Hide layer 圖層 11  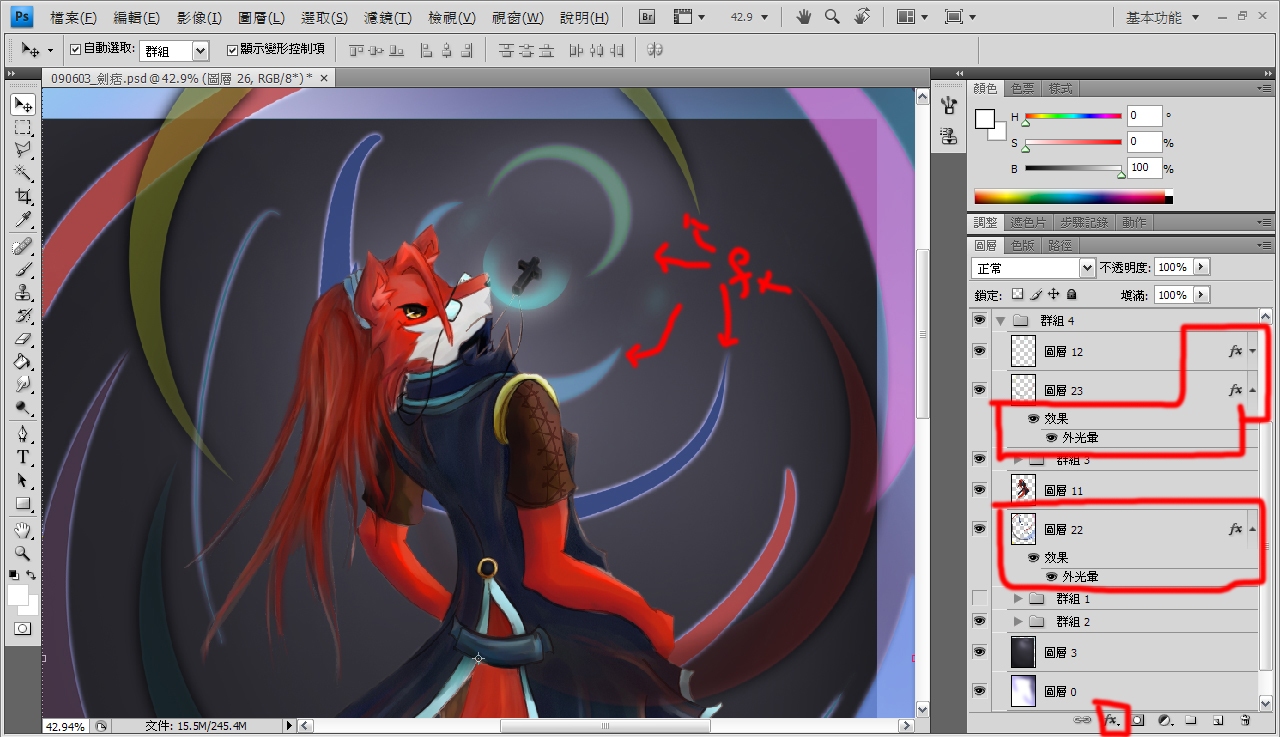pos(979,490)
